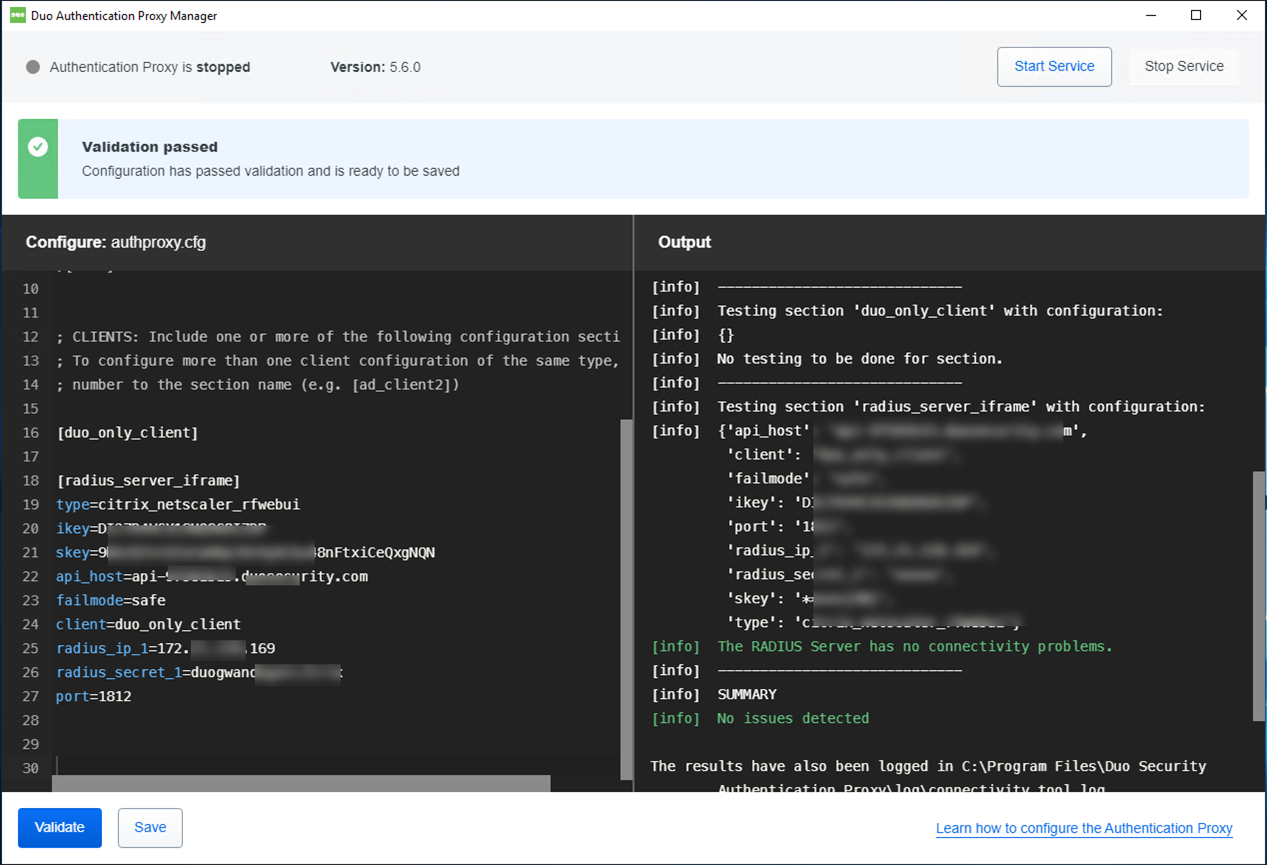This screenshot has width=1267, height=865.
Task: Click 'No testing to be done for section.'
Action: click(x=860, y=359)
